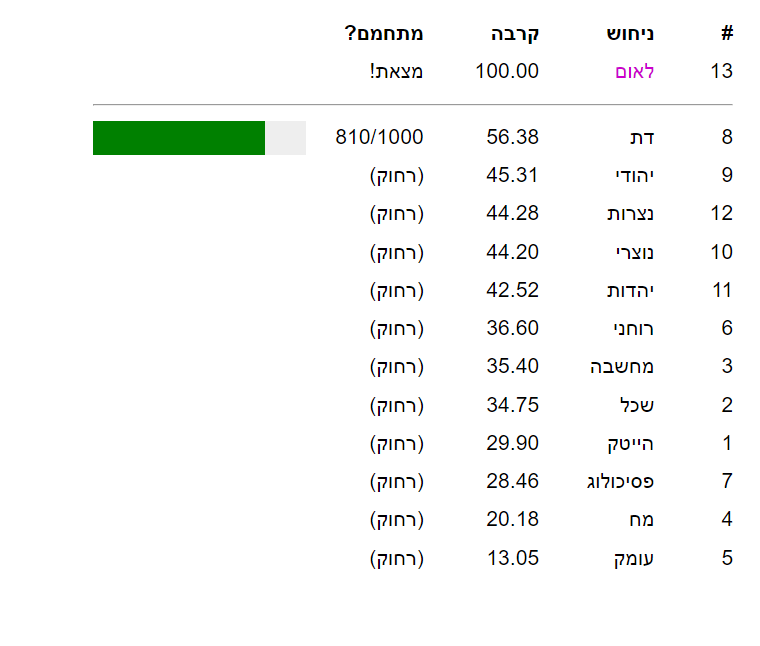The height and width of the screenshot is (646, 760).
Task: Click the green 810/1000 progress bar
Action: (x=199, y=138)
